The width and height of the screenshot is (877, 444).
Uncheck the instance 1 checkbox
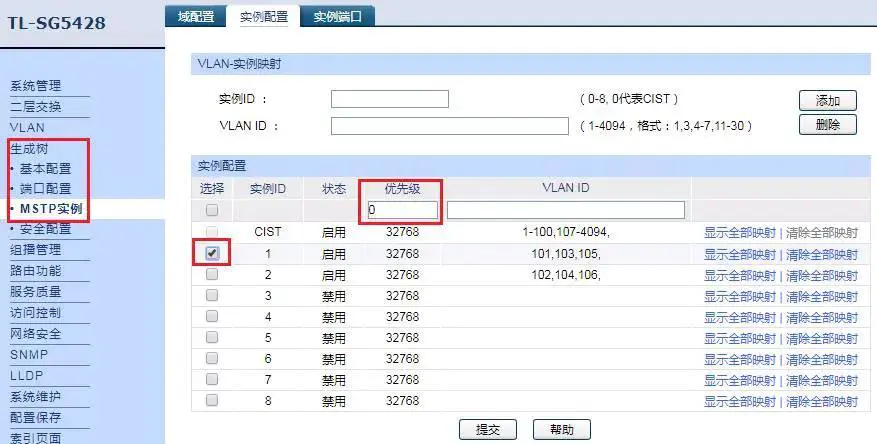coord(212,254)
